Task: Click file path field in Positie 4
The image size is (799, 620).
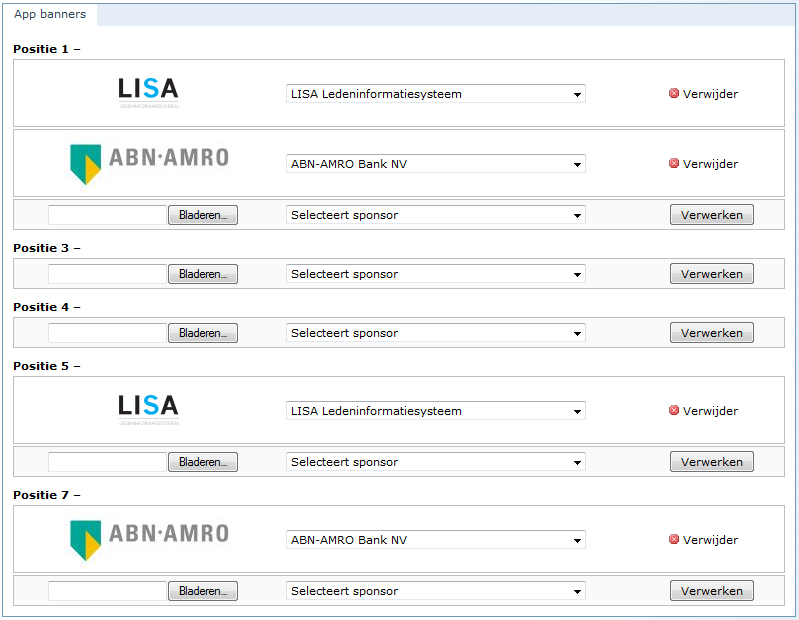Action: [108, 333]
